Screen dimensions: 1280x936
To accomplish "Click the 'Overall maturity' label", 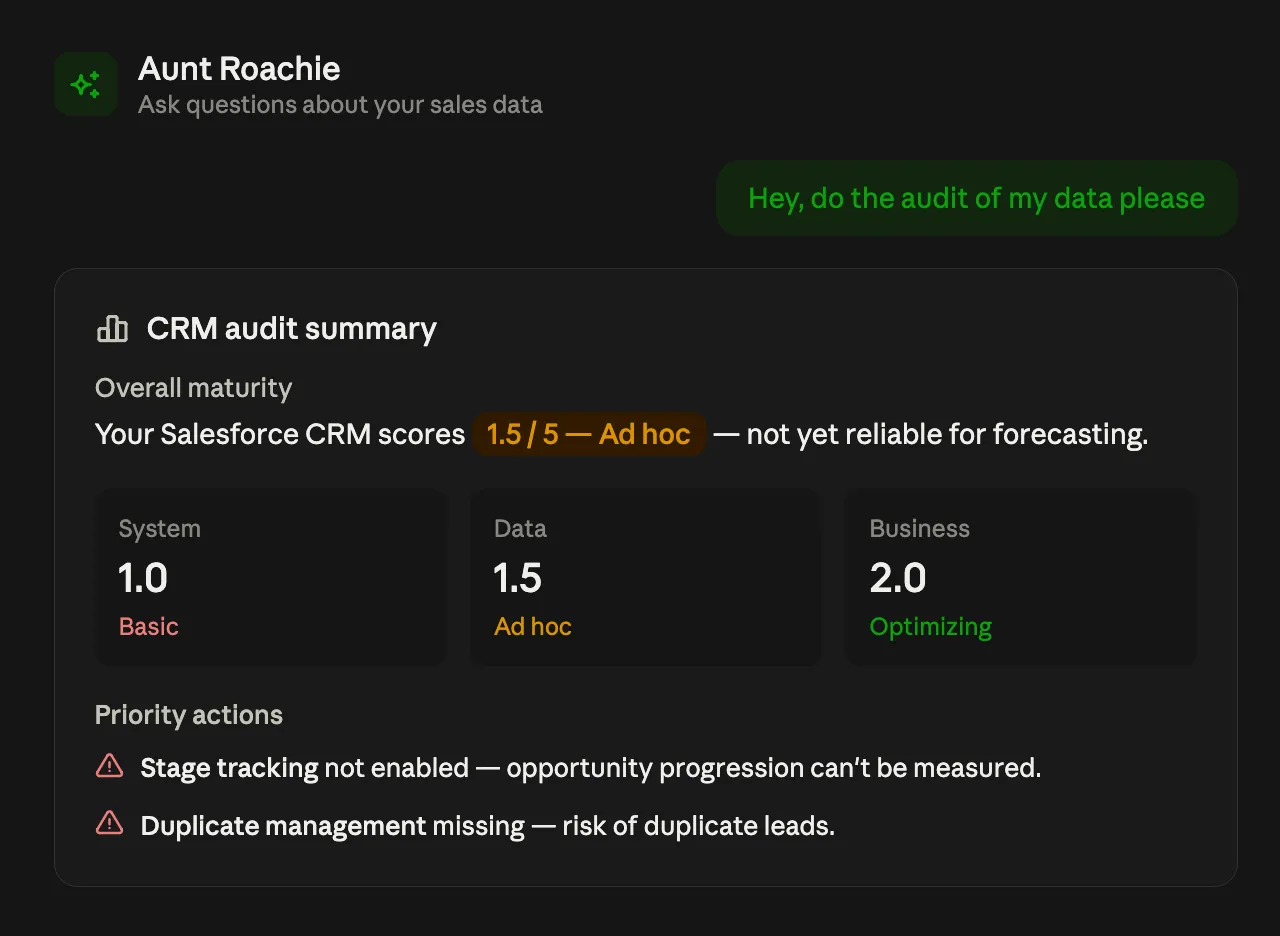I will pyautogui.click(x=194, y=388).
